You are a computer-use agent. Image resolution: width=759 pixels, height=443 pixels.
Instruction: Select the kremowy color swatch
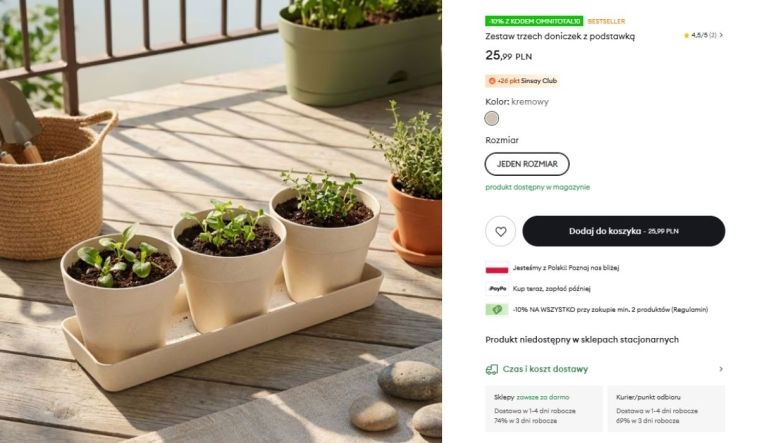(x=492, y=118)
